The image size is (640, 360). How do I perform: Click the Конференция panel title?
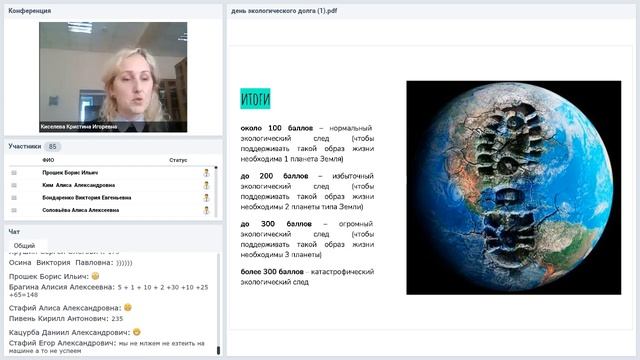click(29, 11)
